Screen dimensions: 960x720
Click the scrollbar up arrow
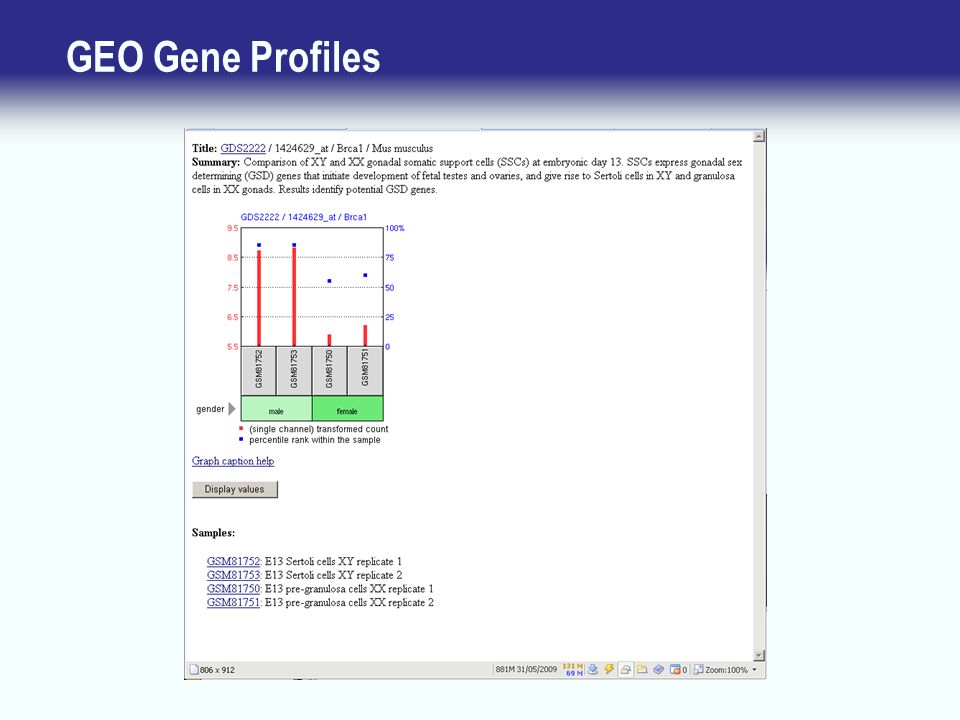point(759,136)
